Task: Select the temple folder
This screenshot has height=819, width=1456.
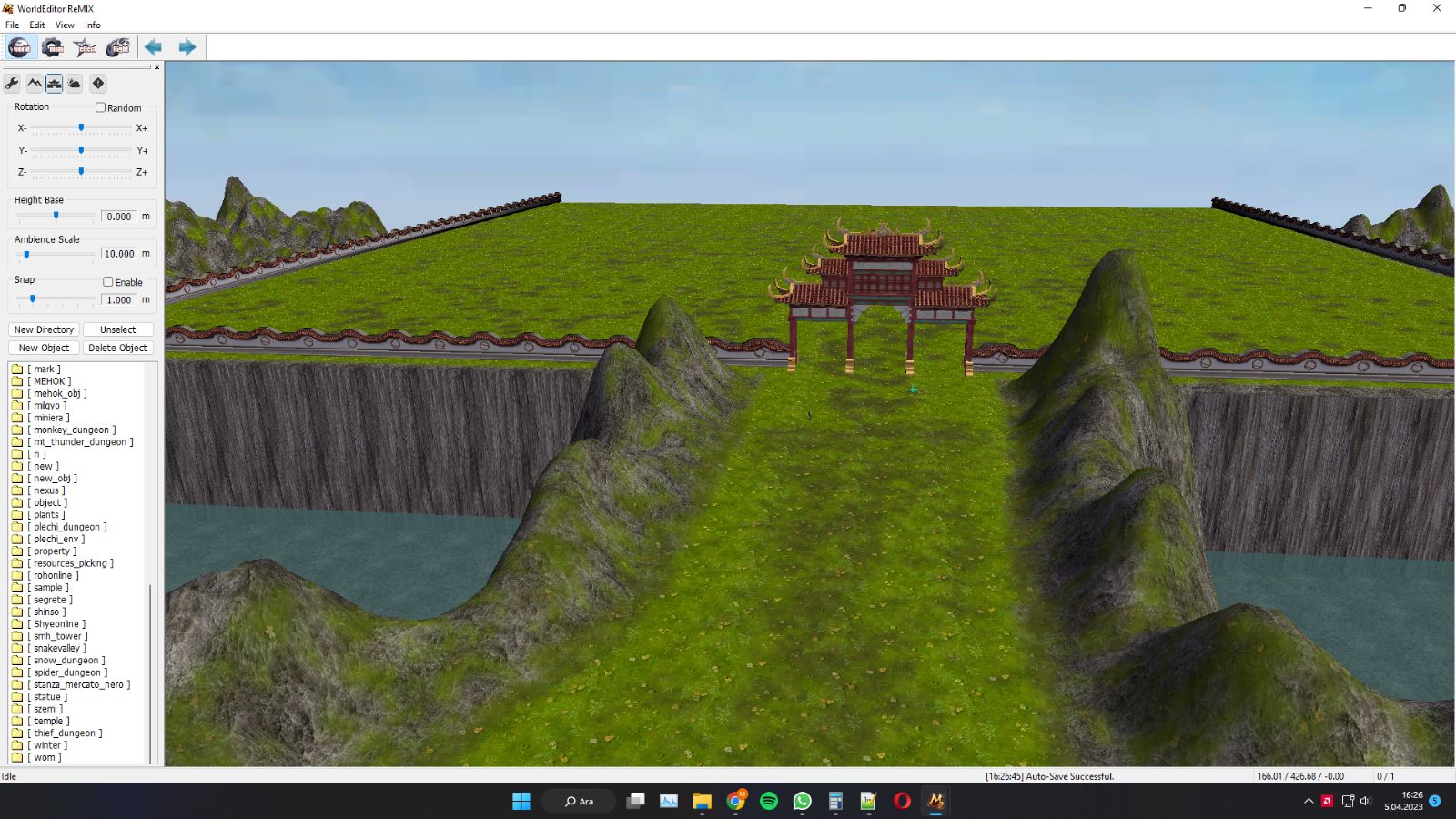Action: (40, 721)
